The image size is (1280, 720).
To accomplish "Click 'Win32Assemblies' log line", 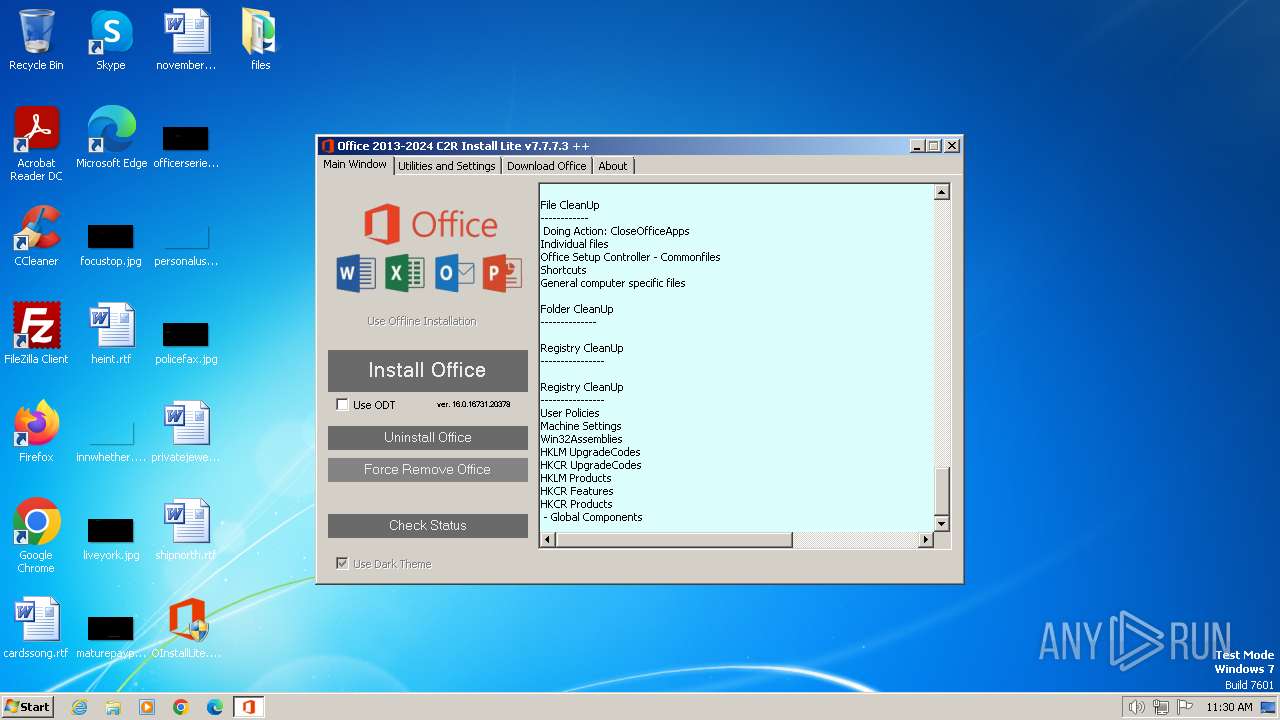I will pyautogui.click(x=581, y=439).
